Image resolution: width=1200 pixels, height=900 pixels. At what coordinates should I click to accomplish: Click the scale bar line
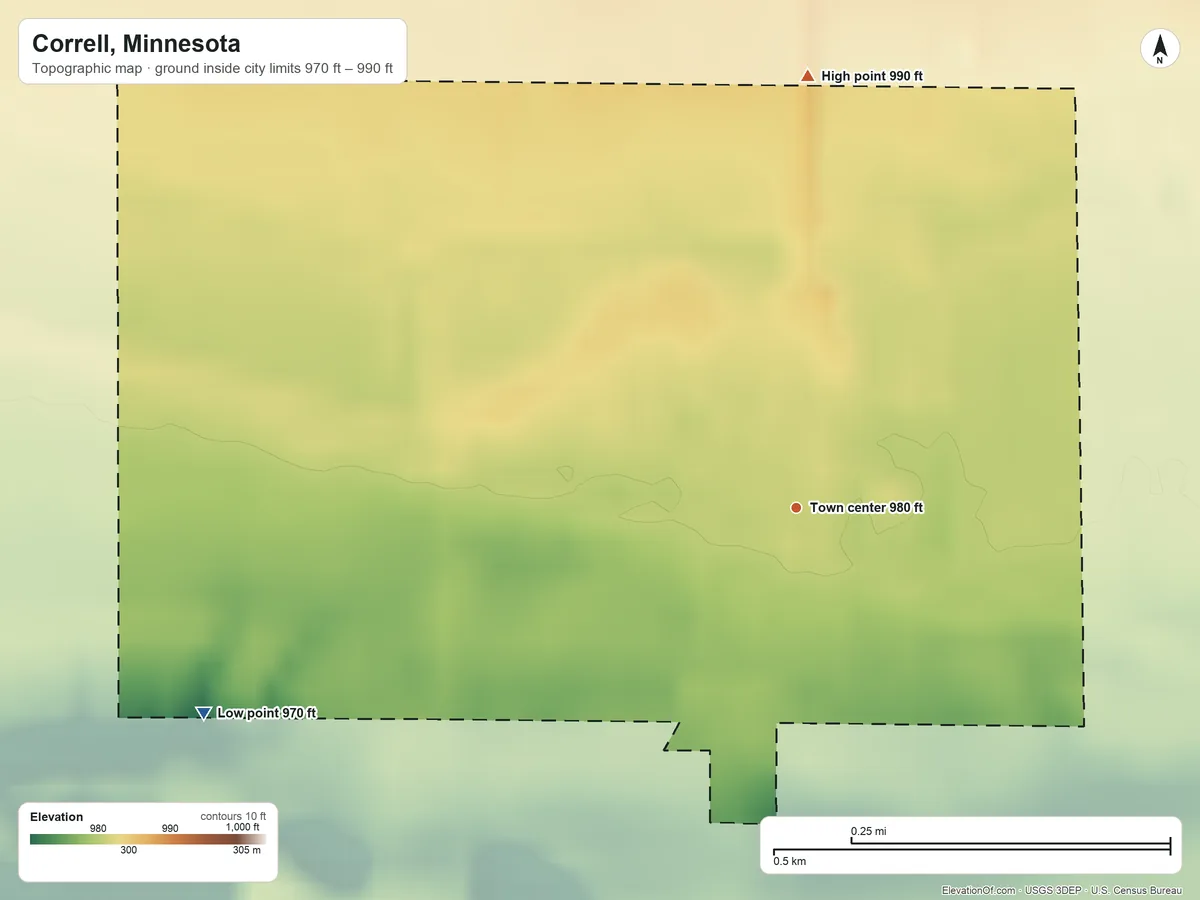pos(971,848)
